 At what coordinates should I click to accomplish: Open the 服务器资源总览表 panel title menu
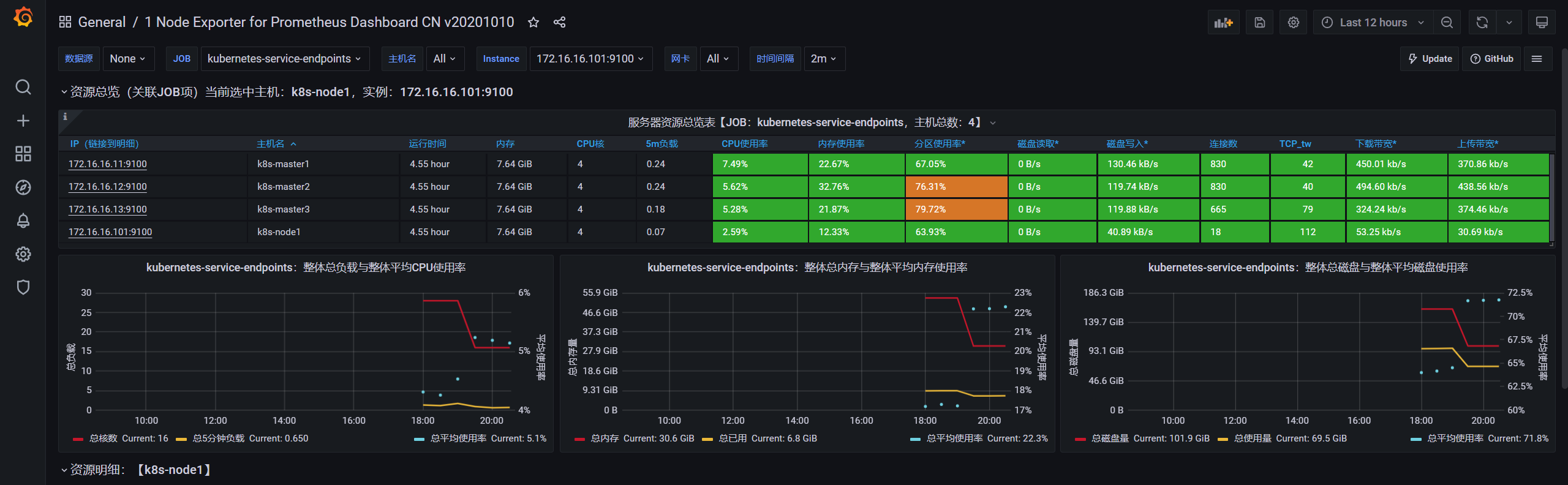[812, 122]
